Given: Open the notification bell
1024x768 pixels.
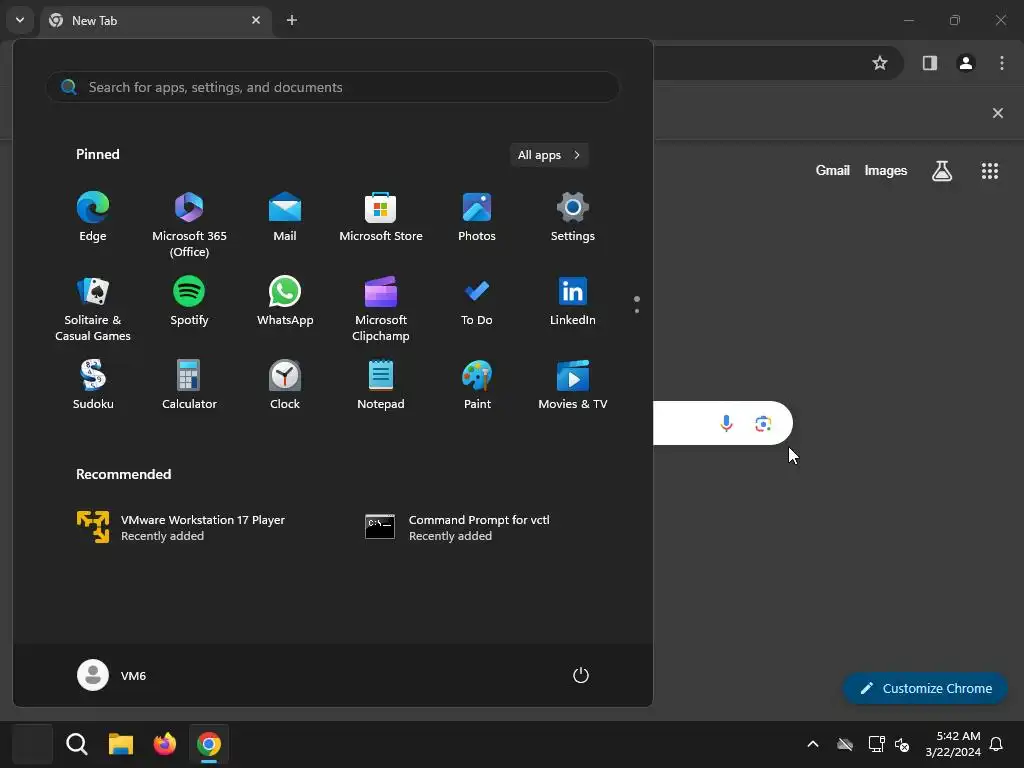Looking at the screenshot, I should (x=996, y=744).
